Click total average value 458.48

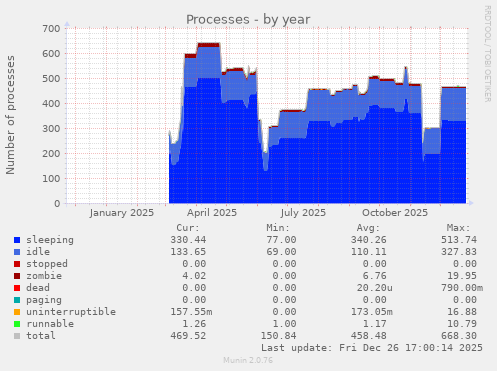click(x=369, y=336)
